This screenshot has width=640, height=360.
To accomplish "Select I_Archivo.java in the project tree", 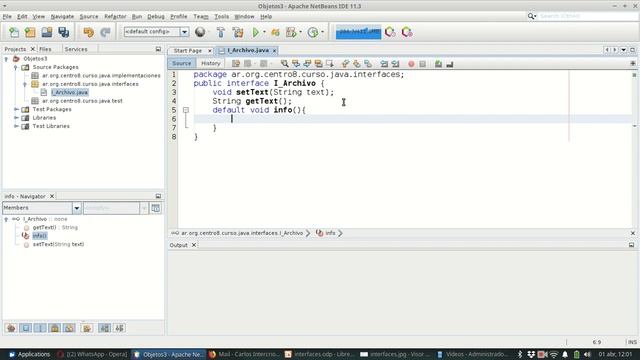I will (69, 93).
